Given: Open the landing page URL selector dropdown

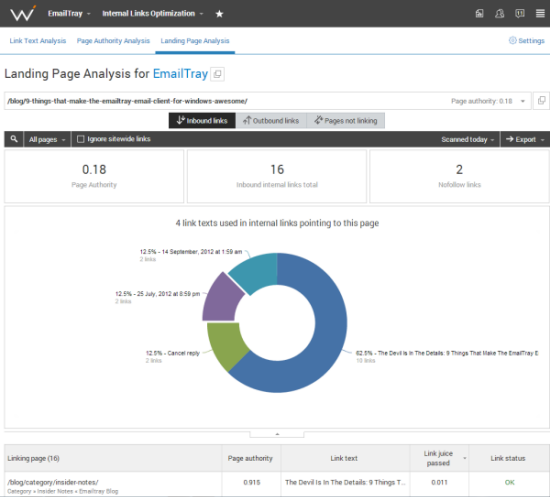Looking at the screenshot, I should click(523, 101).
